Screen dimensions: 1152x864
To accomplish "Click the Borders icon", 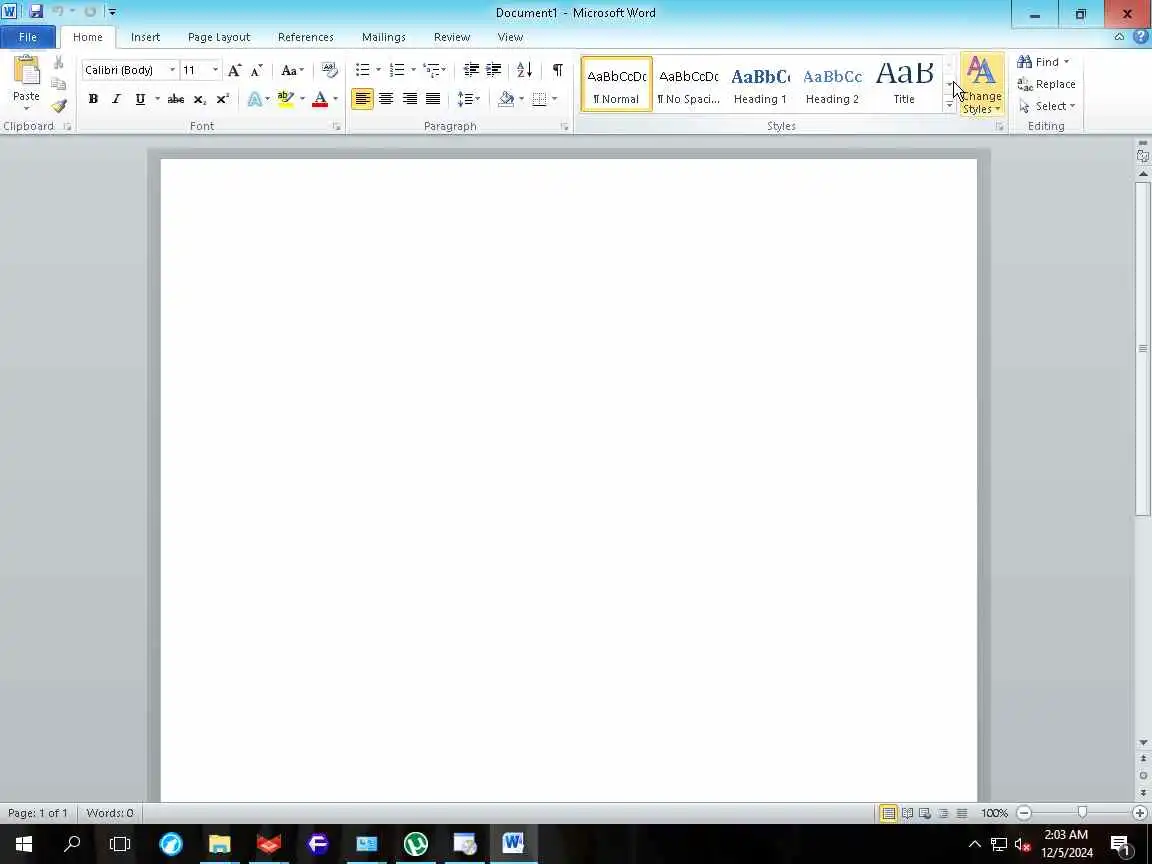I will [x=539, y=98].
